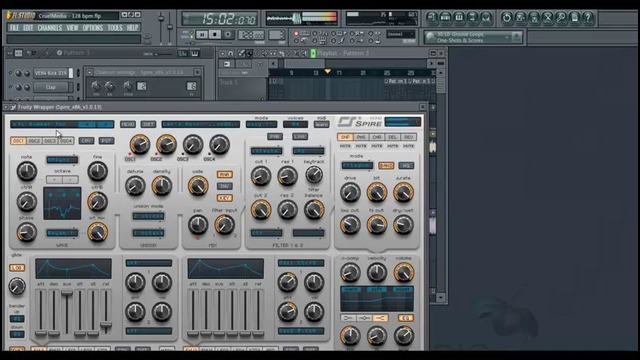Click the document/notes toolbar icon
The width and height of the screenshot is (640, 360).
tap(575, 18)
